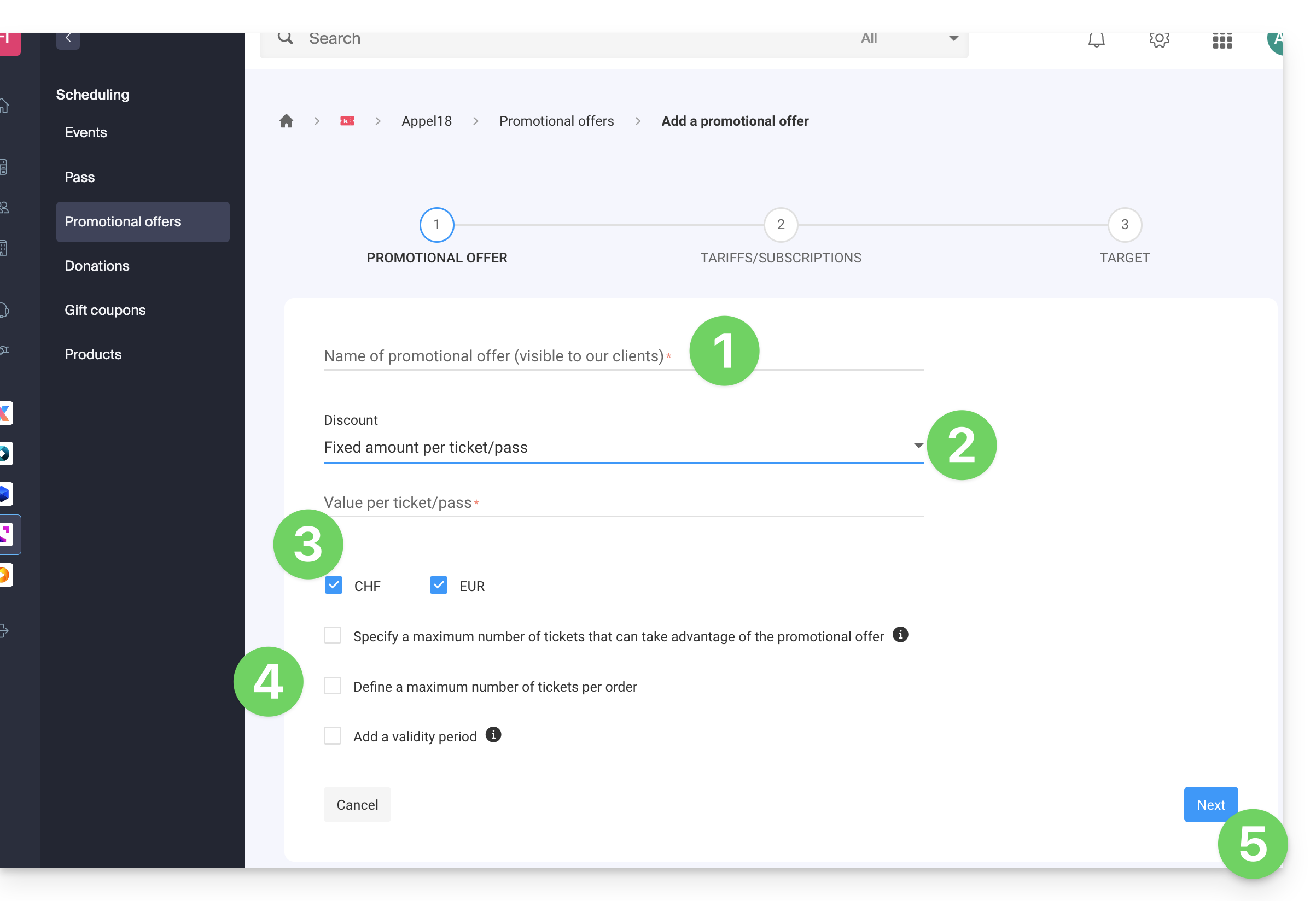
Task: Open Donations in sidebar
Action: [x=97, y=266]
